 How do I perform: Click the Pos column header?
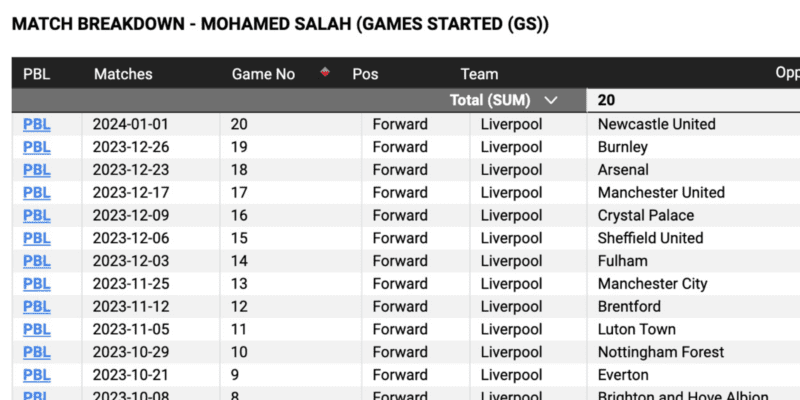tap(365, 74)
